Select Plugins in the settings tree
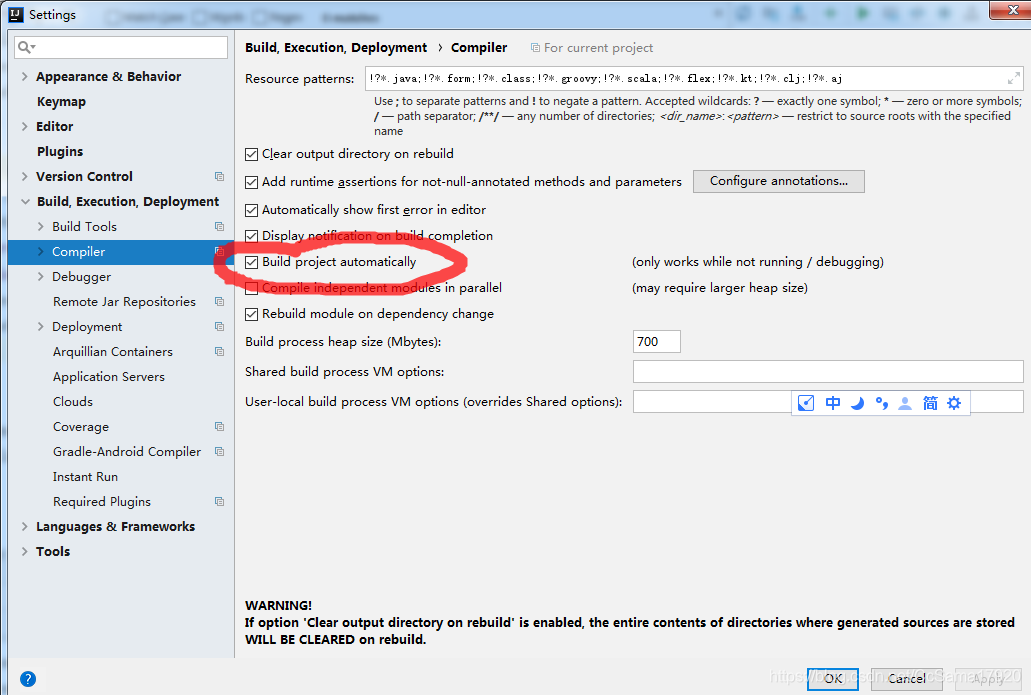This screenshot has width=1031, height=695. (x=60, y=151)
